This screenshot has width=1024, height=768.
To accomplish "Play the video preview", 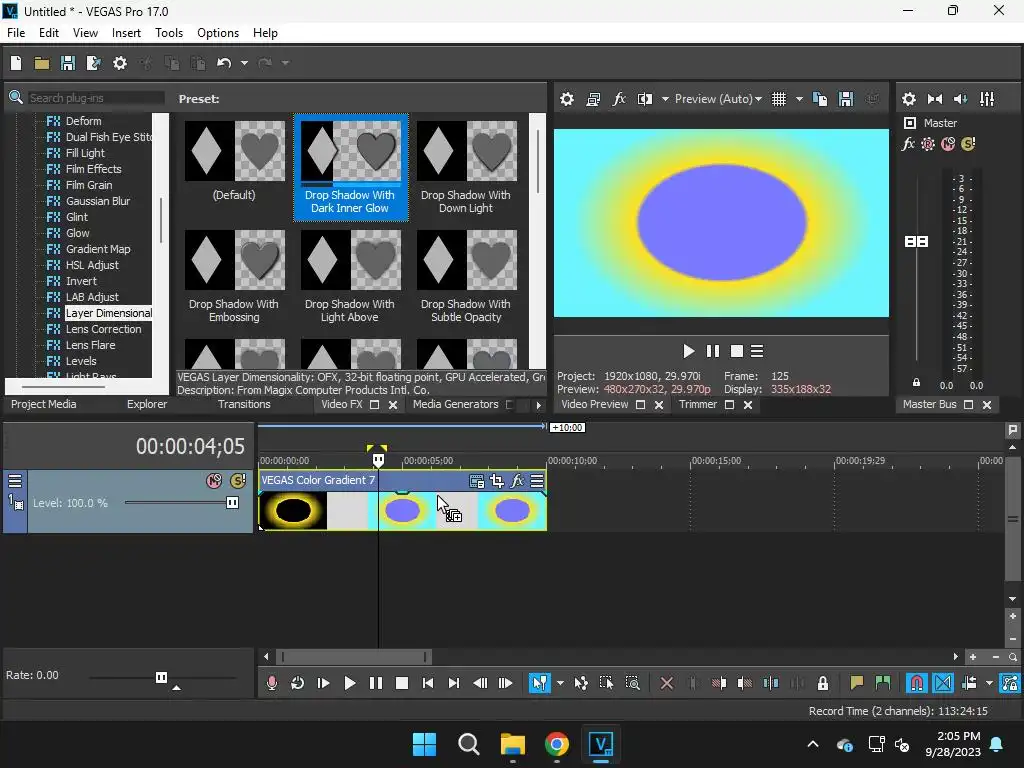I will coord(688,351).
